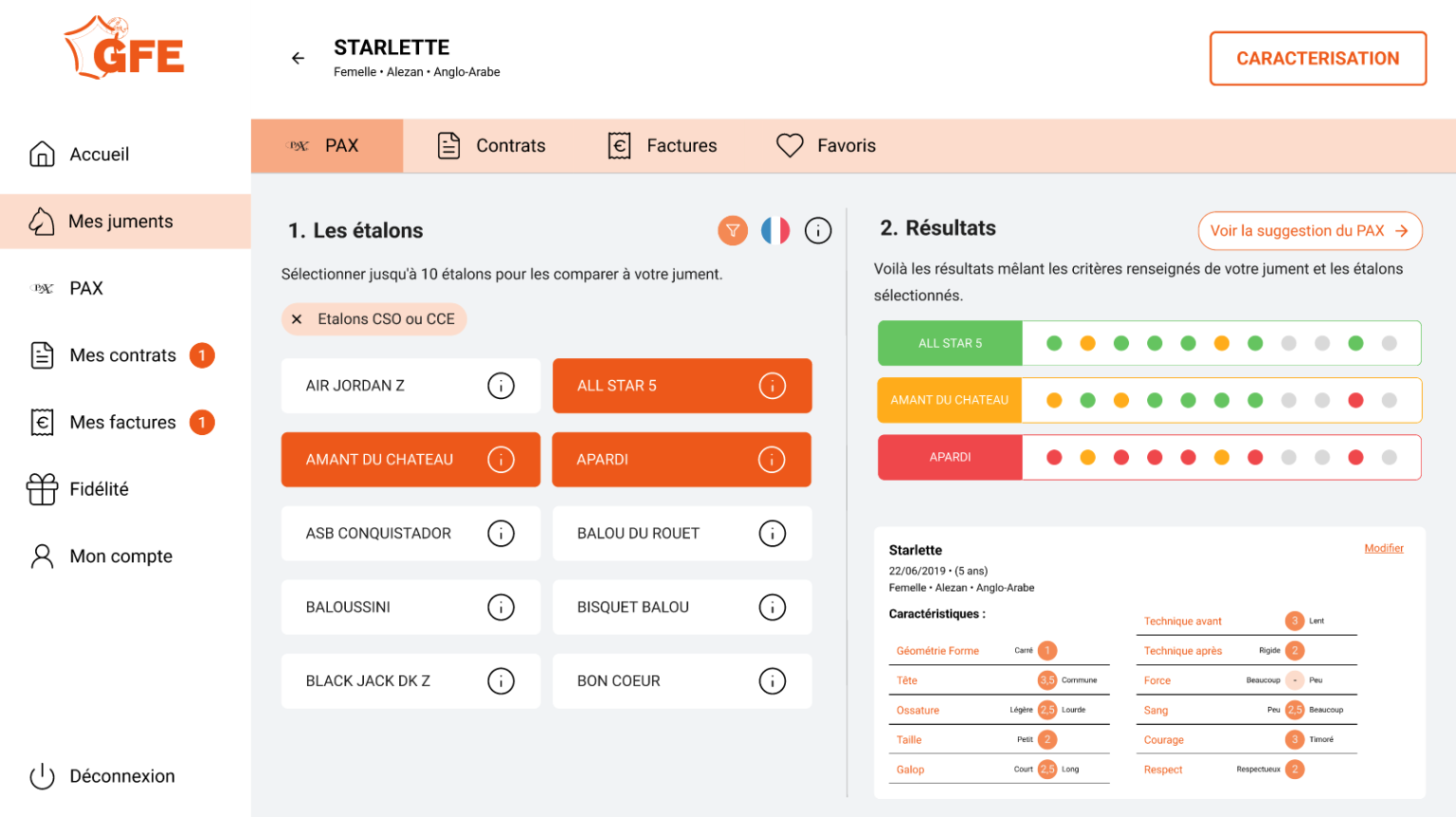Open the stallion filter funnel icon
The height and width of the screenshot is (817, 1456).
pyautogui.click(x=732, y=230)
